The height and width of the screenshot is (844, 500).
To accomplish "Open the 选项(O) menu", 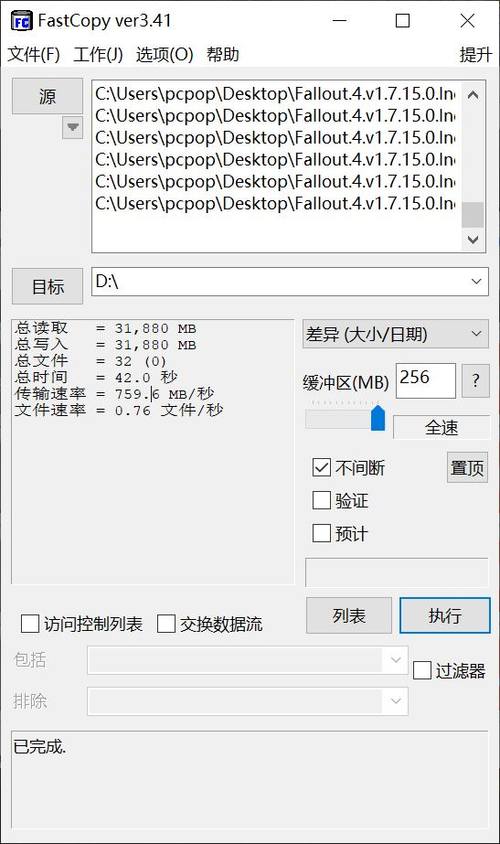I will [x=164, y=54].
